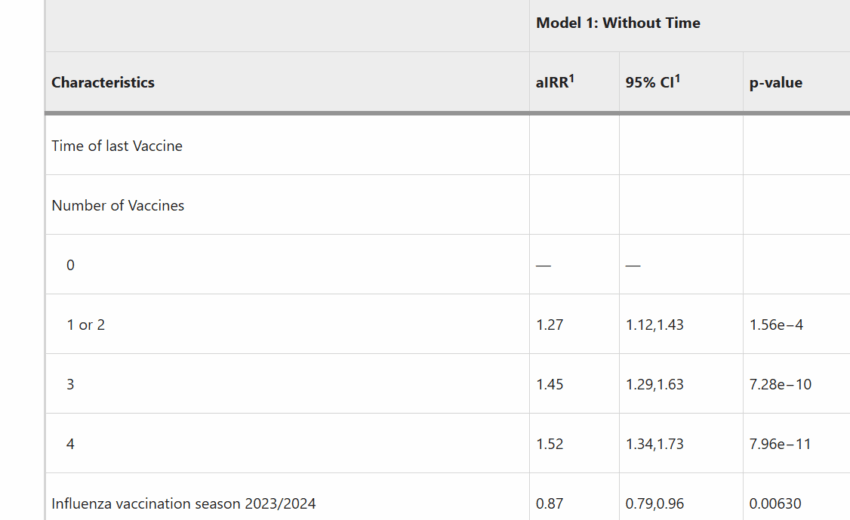
Task: Select the aIRR value 1.52
Action: pyautogui.click(x=550, y=444)
